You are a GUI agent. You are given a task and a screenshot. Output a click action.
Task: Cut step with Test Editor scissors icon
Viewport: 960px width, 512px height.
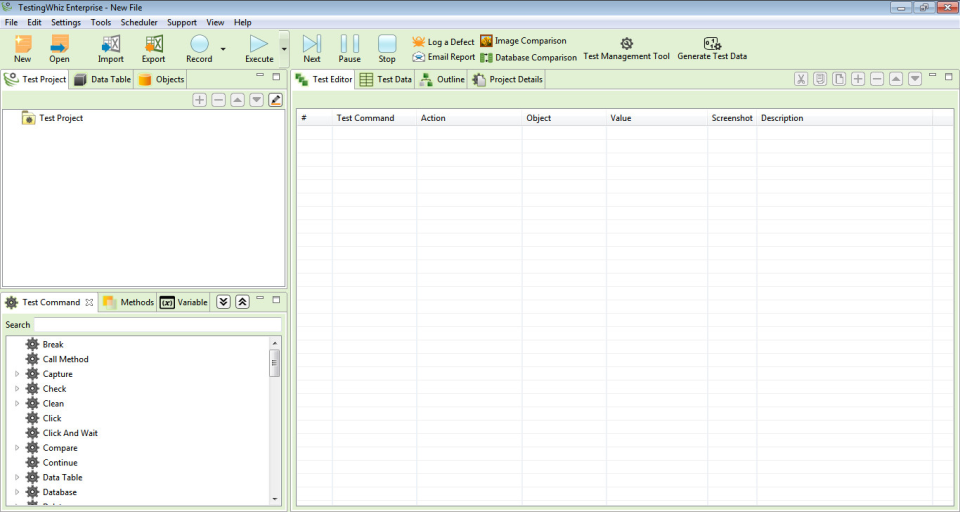pyautogui.click(x=801, y=79)
